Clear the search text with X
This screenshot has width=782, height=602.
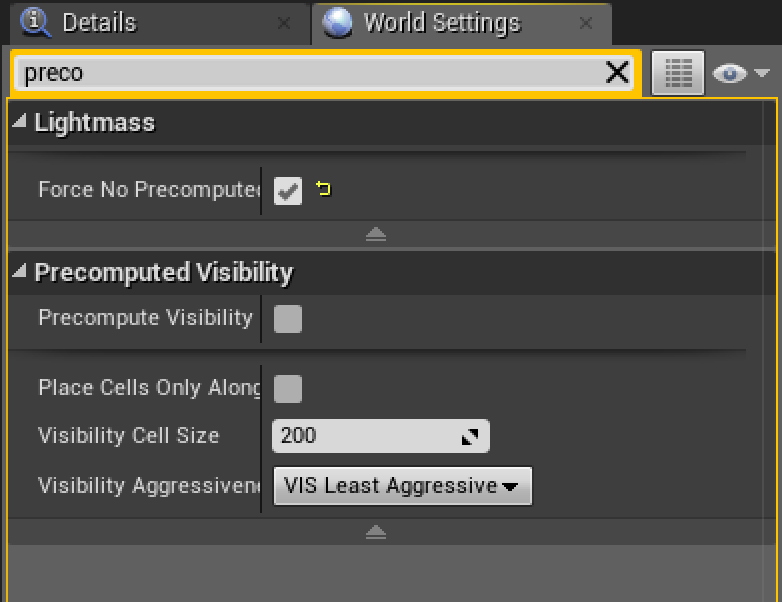617,72
